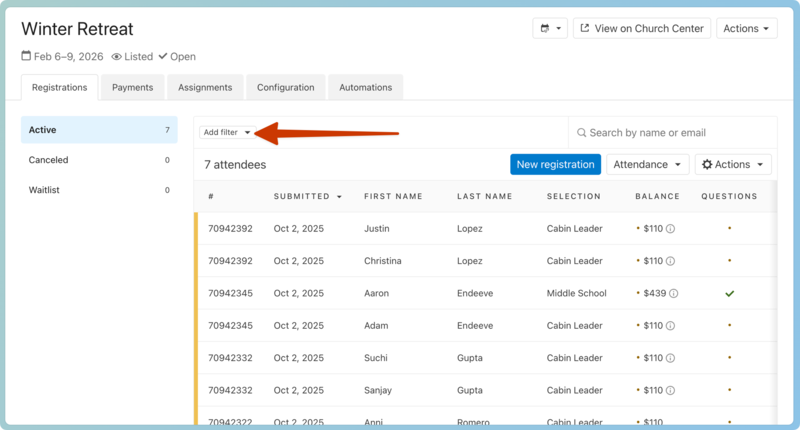Click info icon next to Justin's $110 balance
The height and width of the screenshot is (430, 800).
pos(670,229)
